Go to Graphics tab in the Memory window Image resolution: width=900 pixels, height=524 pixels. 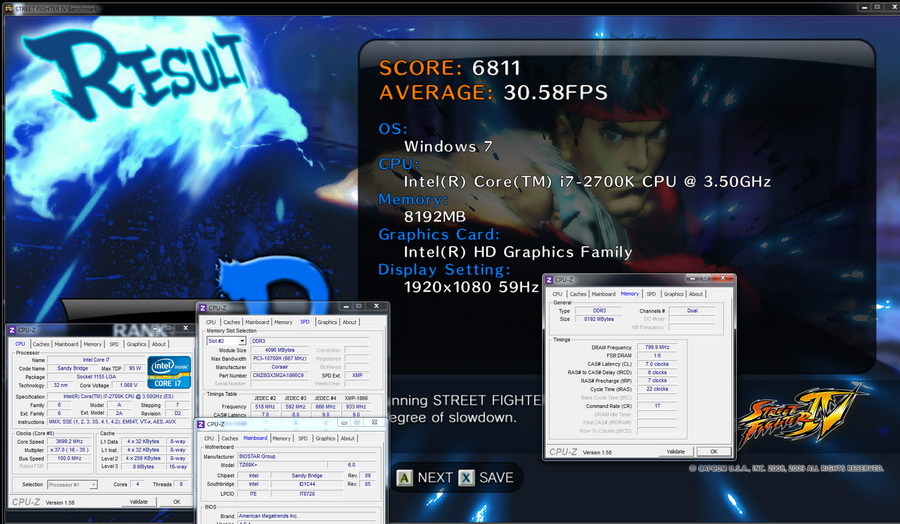pyautogui.click(x=673, y=294)
